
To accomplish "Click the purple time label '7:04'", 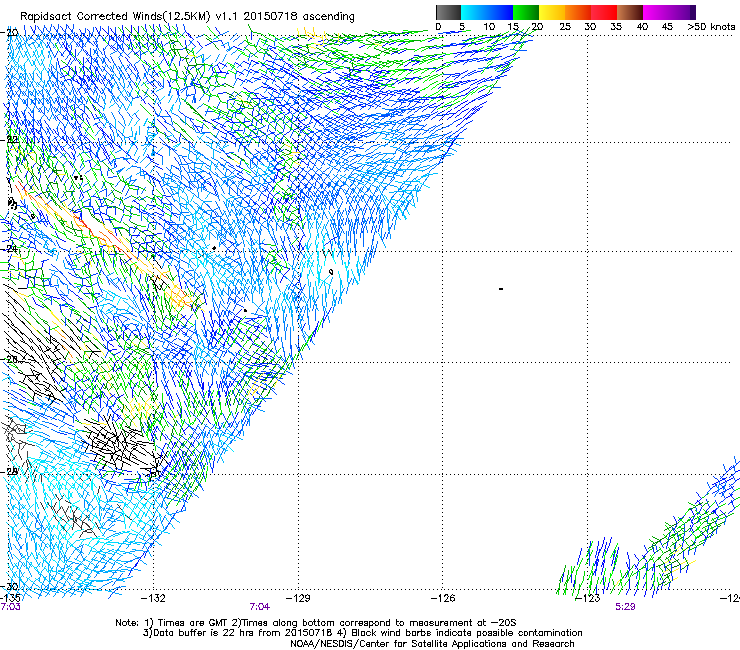I will click(x=260, y=607).
